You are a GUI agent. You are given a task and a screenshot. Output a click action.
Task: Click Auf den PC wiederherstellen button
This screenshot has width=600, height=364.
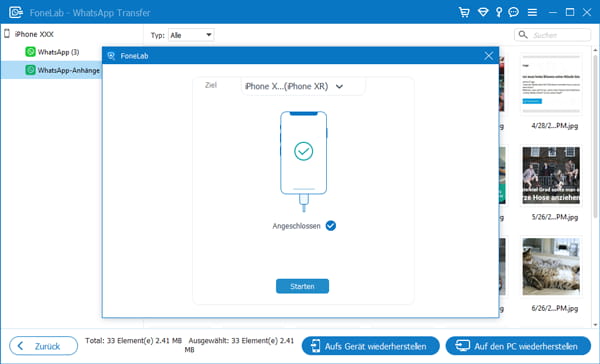coord(518,346)
